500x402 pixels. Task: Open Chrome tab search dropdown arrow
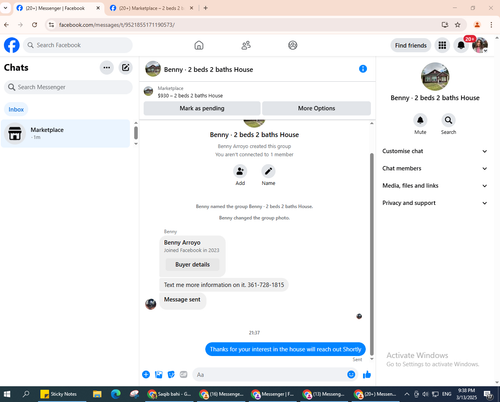click(x=5, y=8)
